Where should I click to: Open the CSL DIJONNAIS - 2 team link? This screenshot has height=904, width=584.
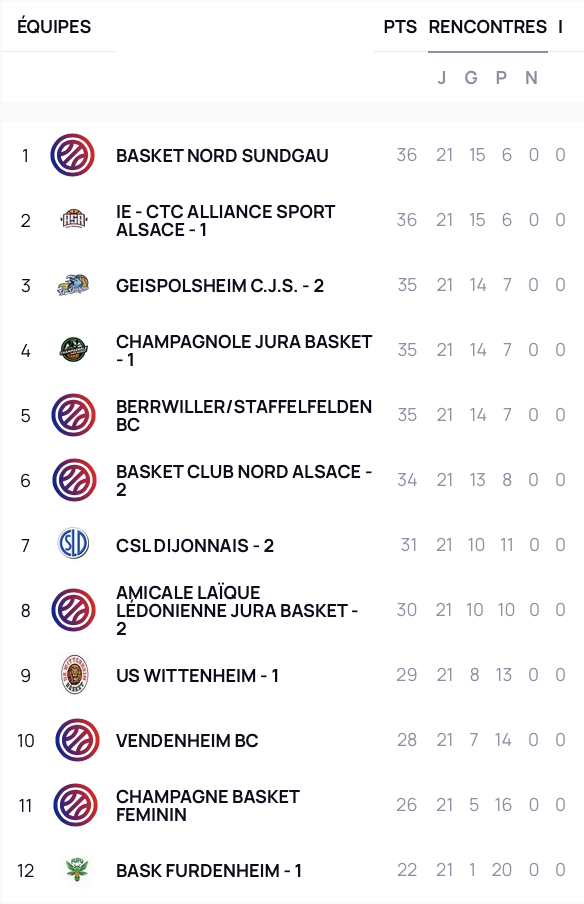[x=195, y=545]
